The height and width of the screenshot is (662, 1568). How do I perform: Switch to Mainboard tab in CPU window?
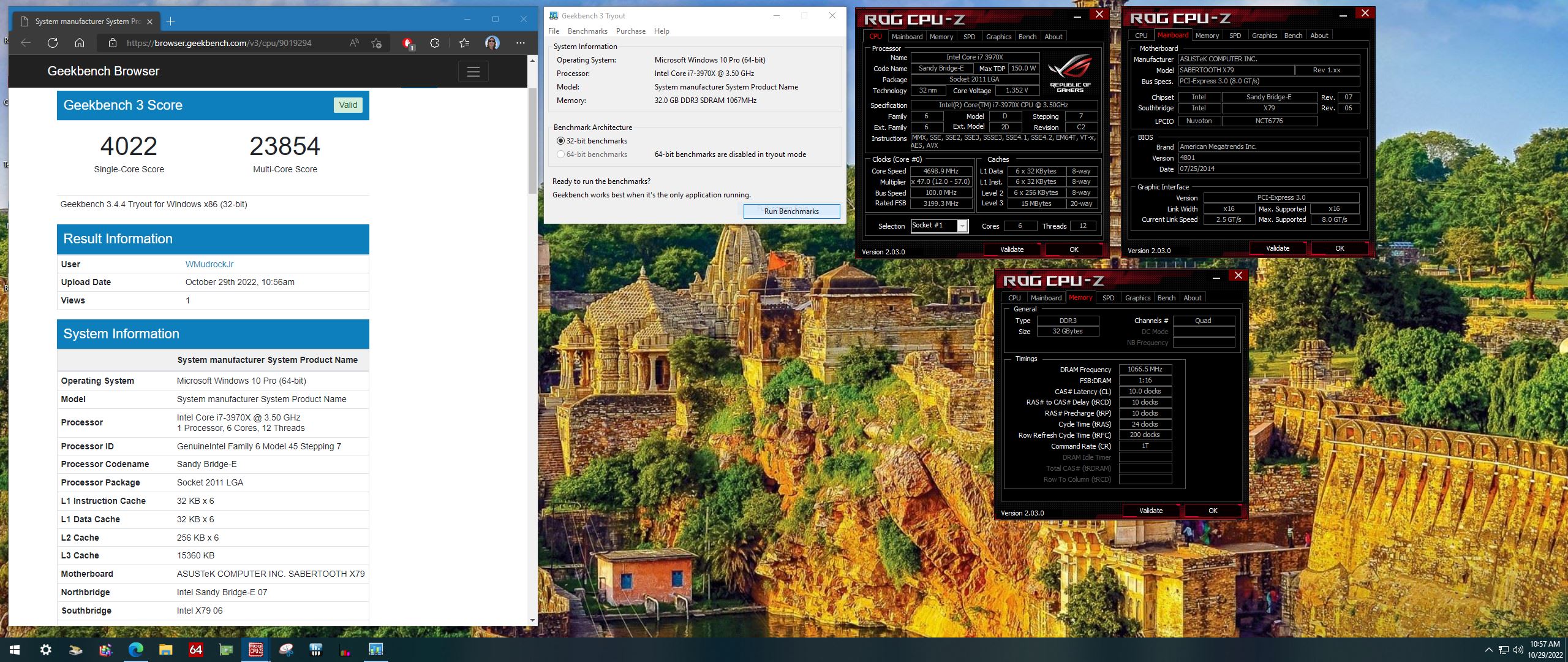907,37
